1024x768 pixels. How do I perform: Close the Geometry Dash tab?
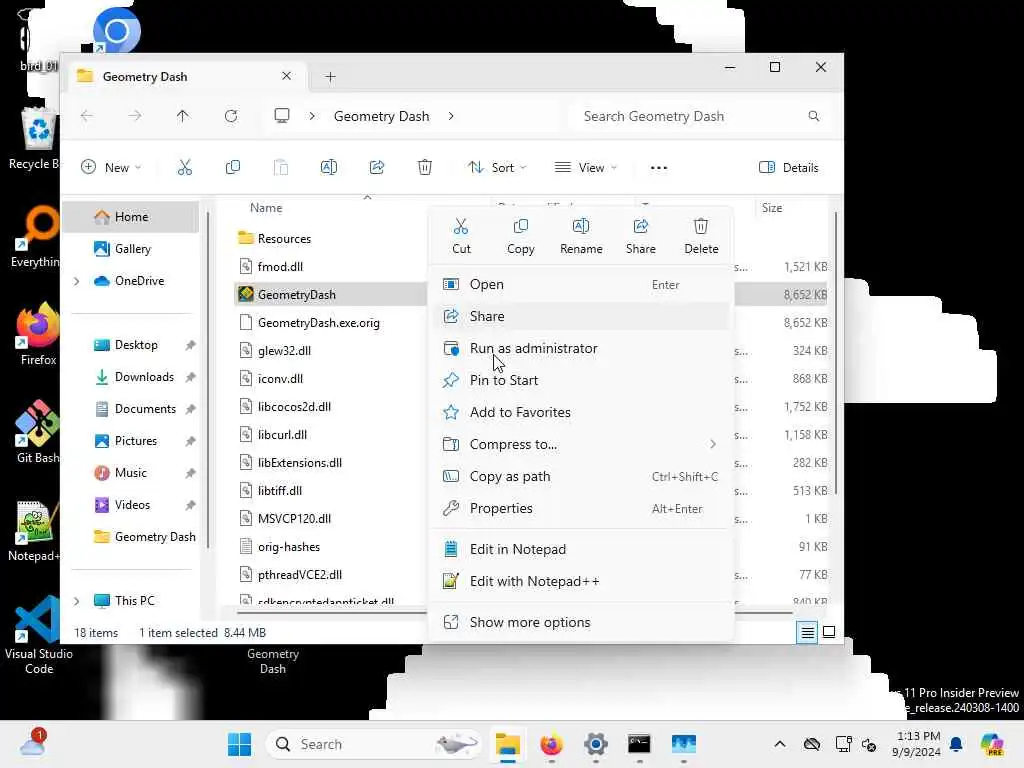tap(286, 76)
